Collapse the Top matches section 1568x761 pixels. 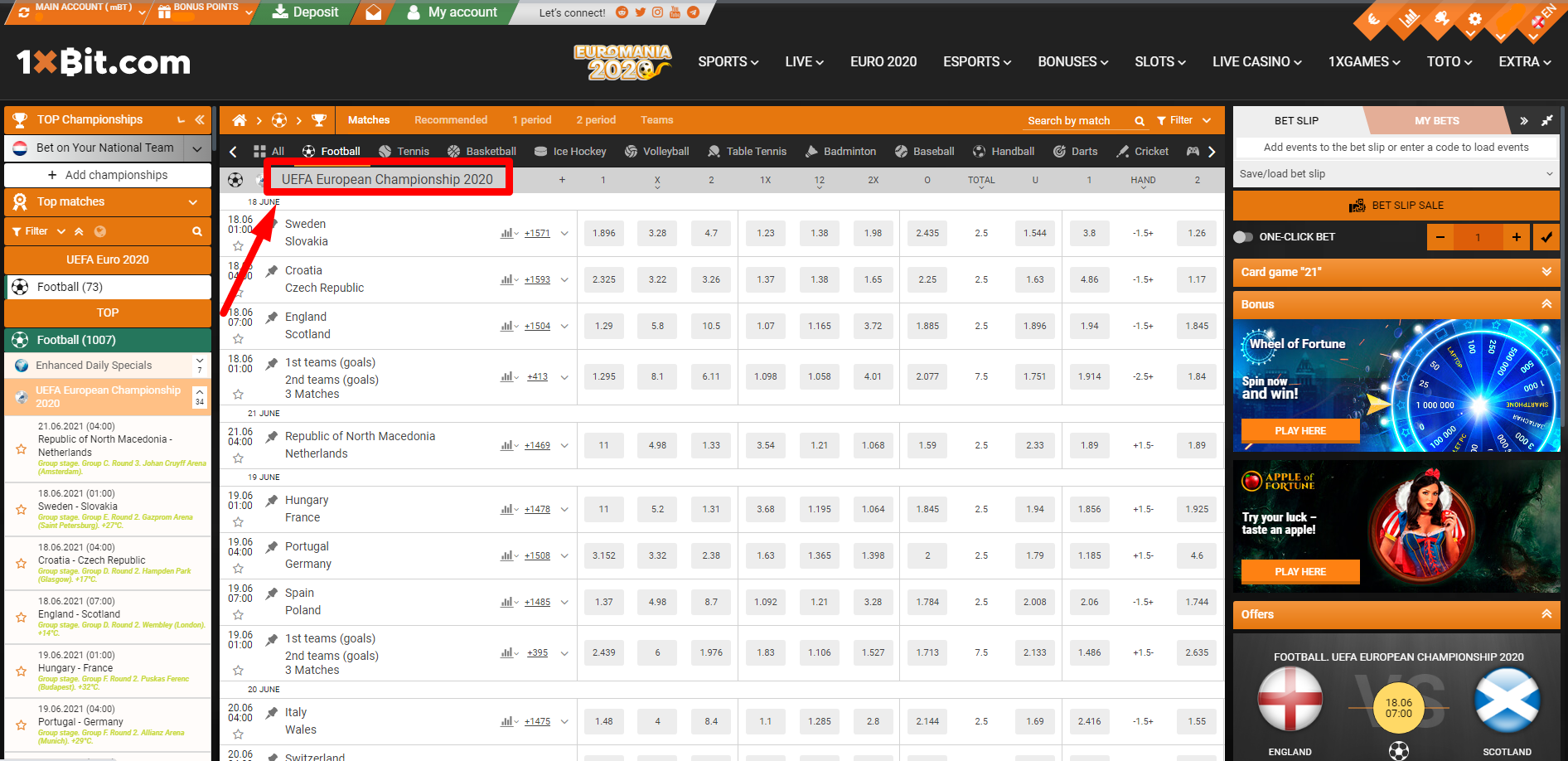click(x=193, y=202)
